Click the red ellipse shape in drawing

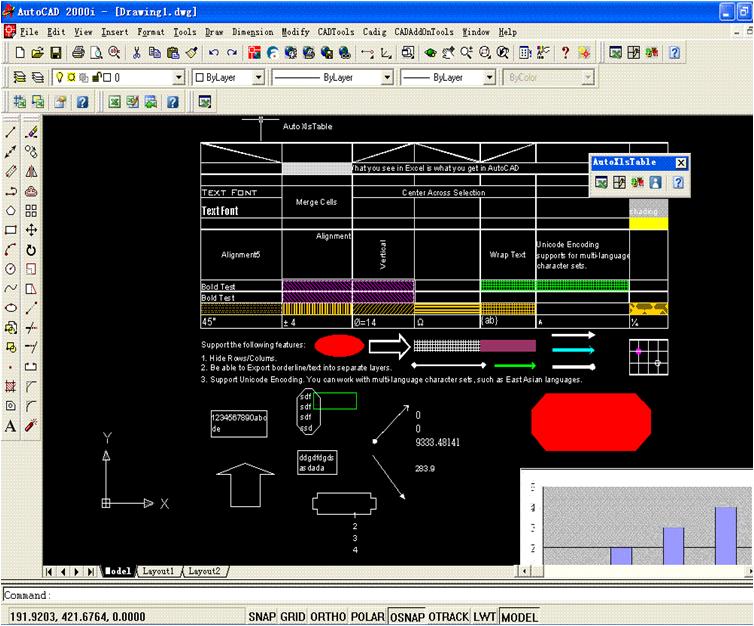(339, 346)
